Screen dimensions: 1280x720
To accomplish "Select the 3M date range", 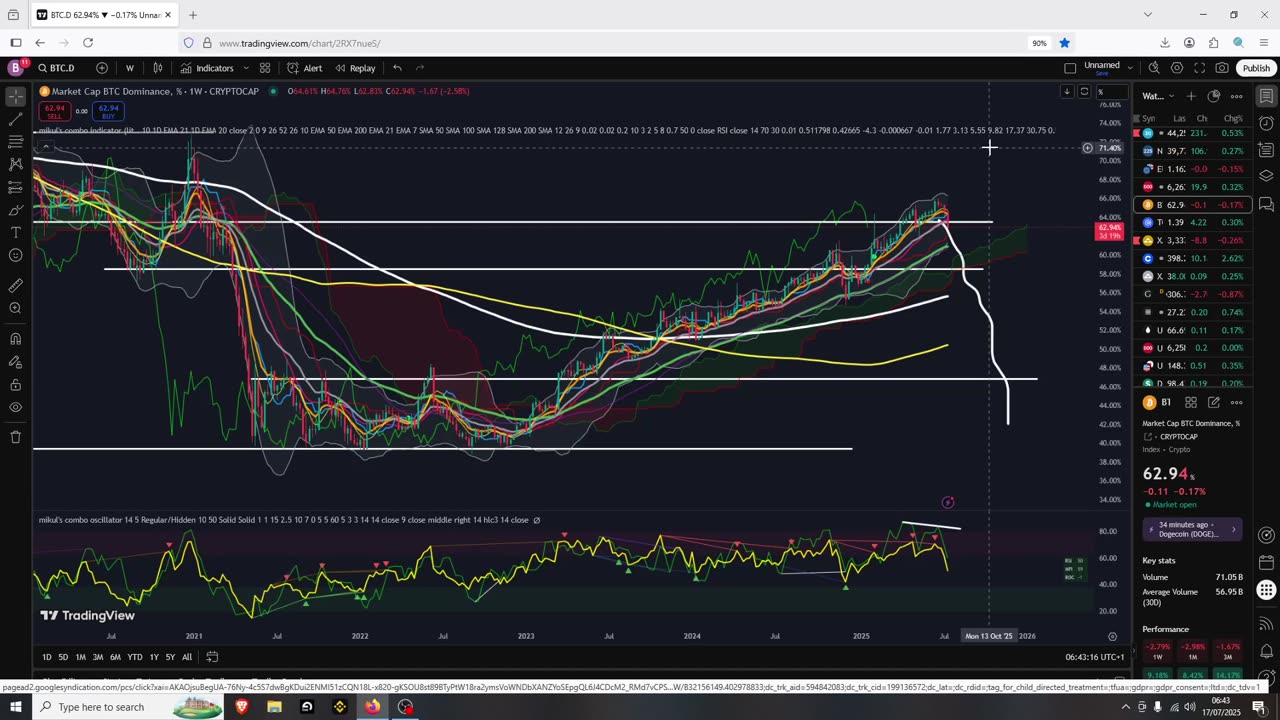I will point(98,657).
